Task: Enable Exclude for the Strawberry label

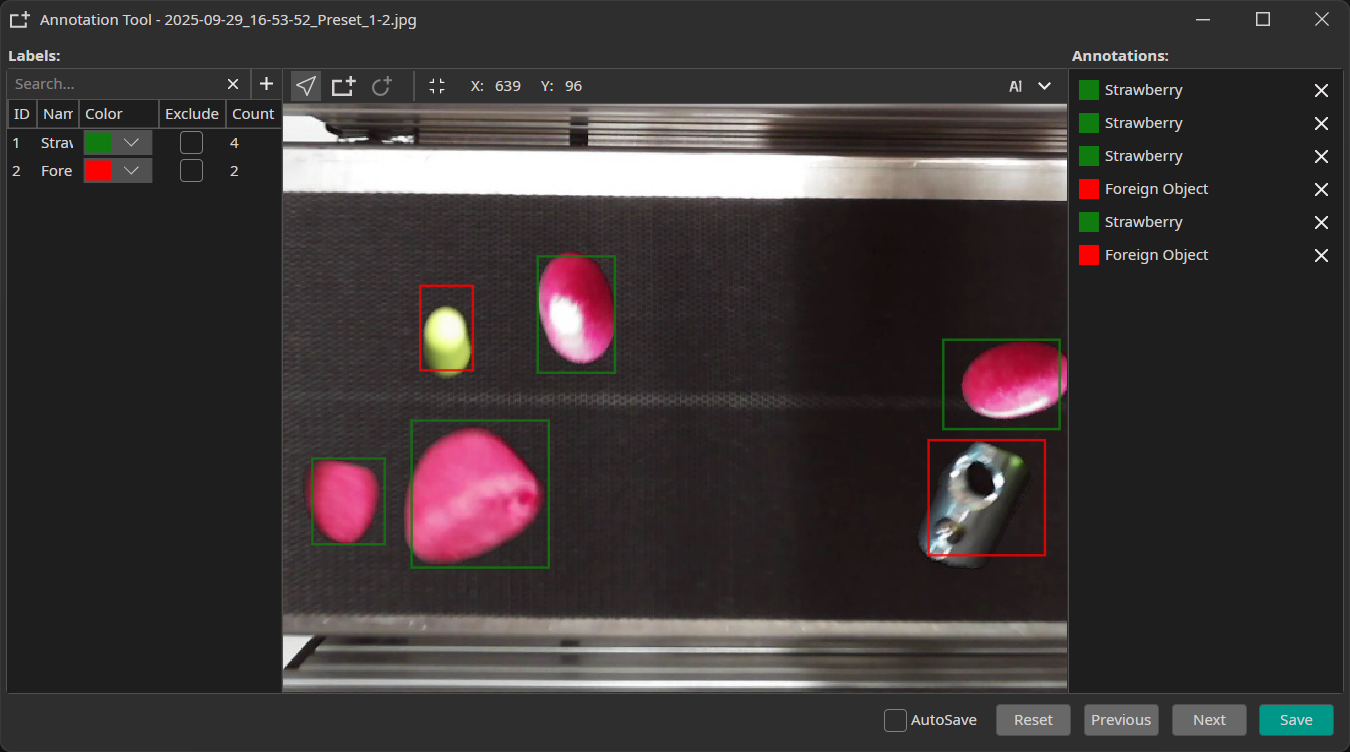Action: pyautogui.click(x=190, y=142)
